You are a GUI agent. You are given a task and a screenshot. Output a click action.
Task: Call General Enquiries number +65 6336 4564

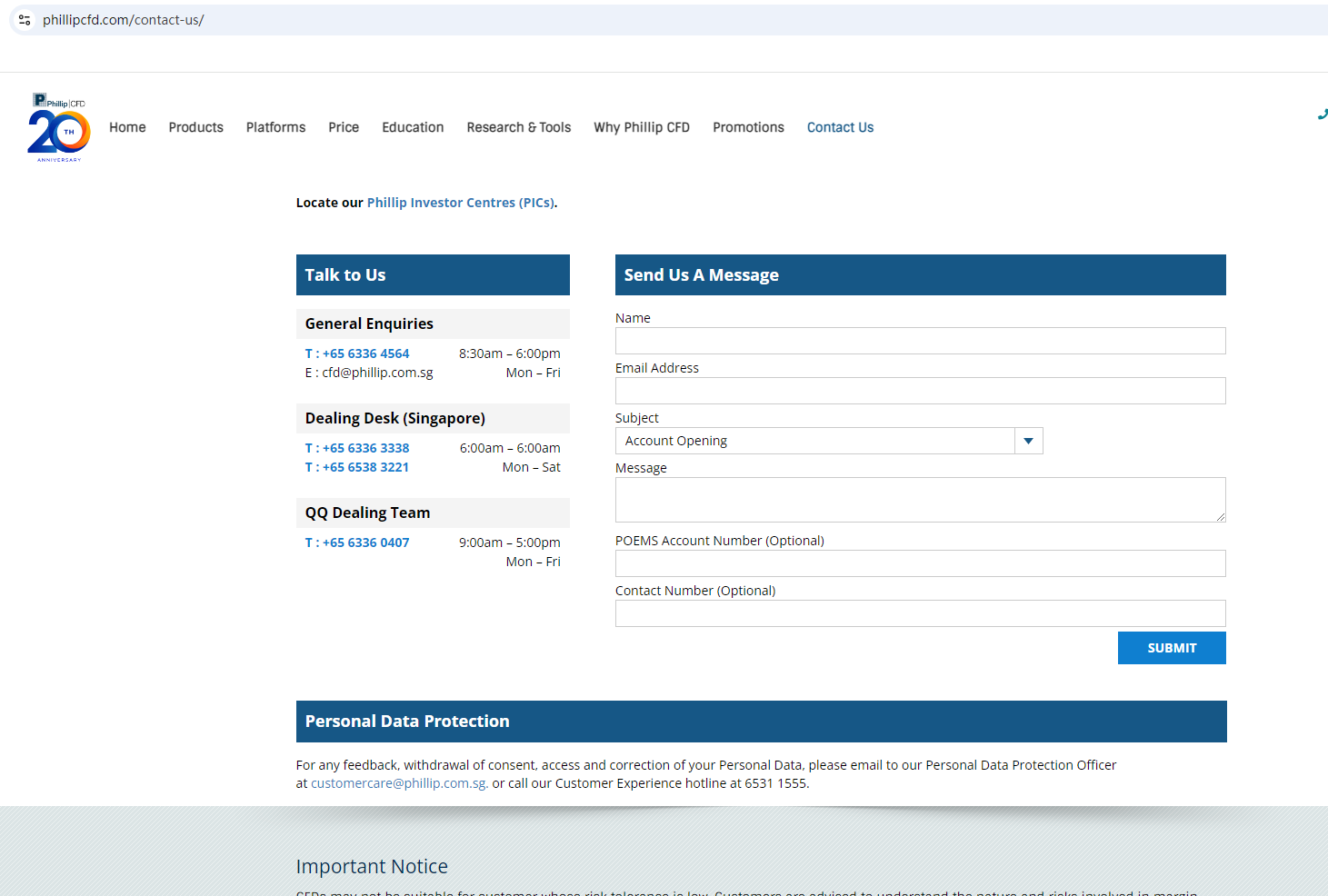[357, 353]
